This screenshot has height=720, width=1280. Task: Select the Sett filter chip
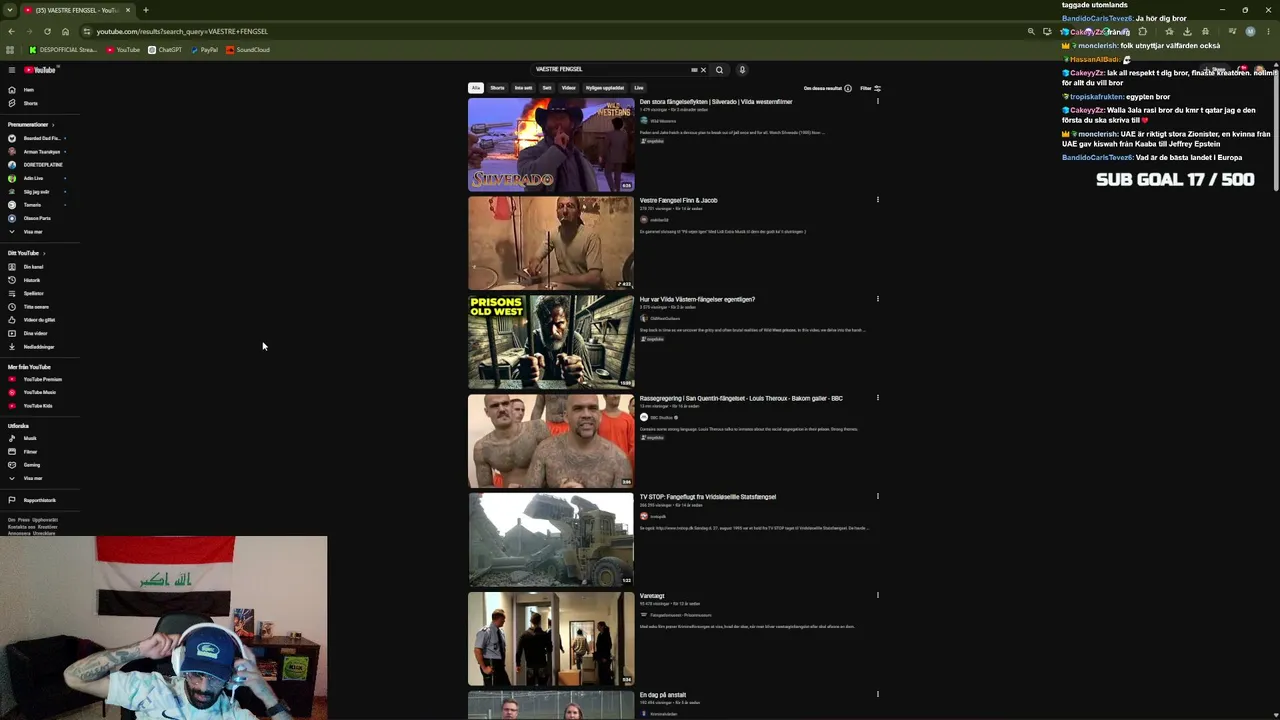[x=547, y=88]
